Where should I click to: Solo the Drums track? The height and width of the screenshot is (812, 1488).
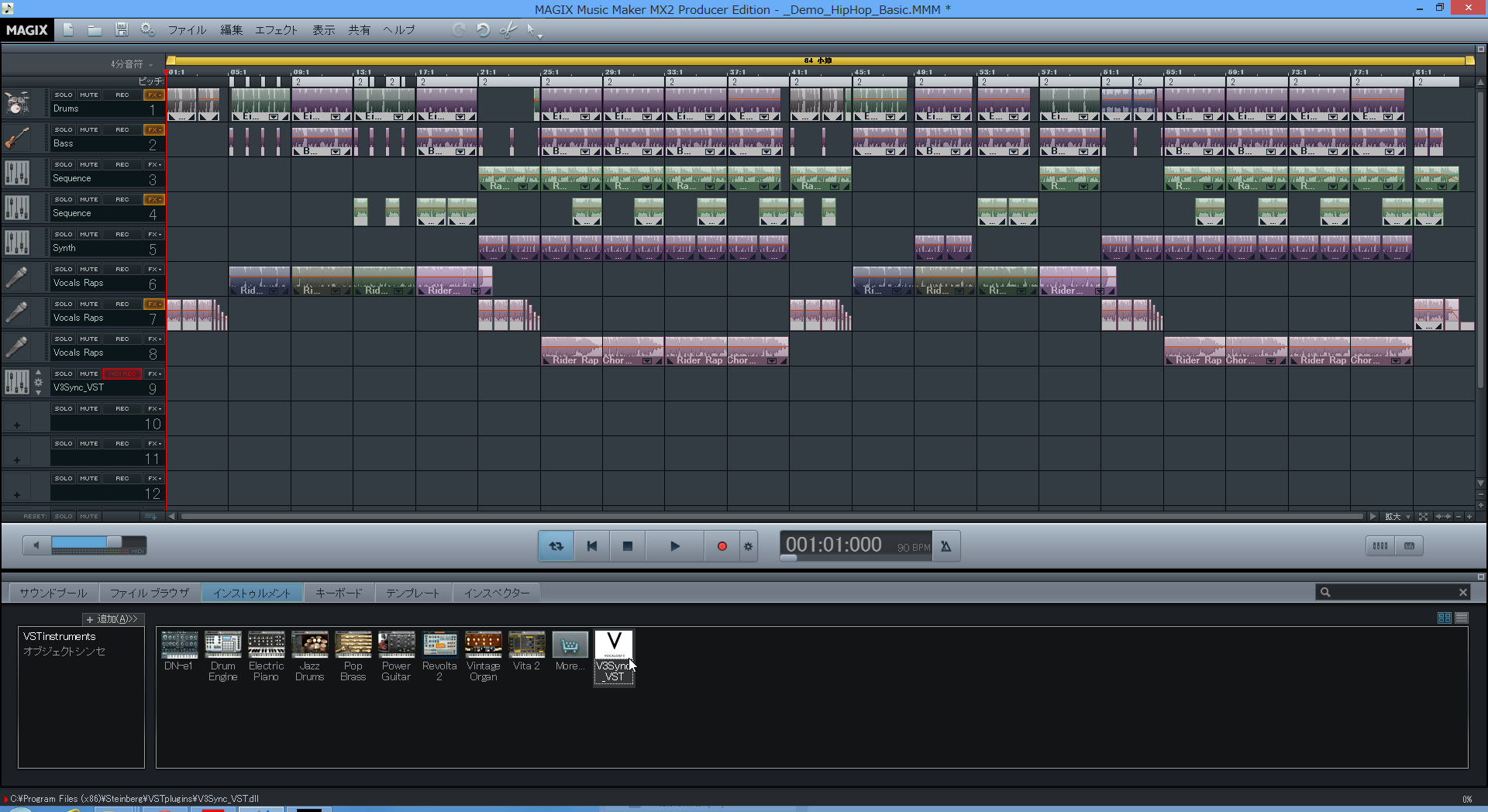tap(64, 95)
